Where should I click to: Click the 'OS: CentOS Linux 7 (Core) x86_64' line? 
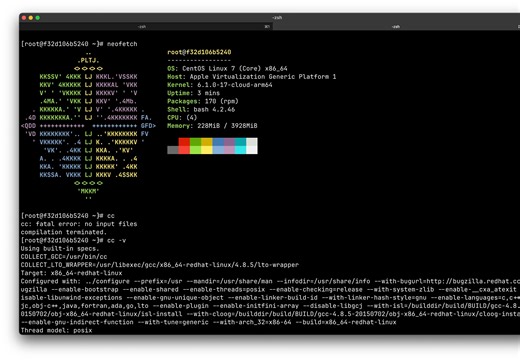coord(227,68)
